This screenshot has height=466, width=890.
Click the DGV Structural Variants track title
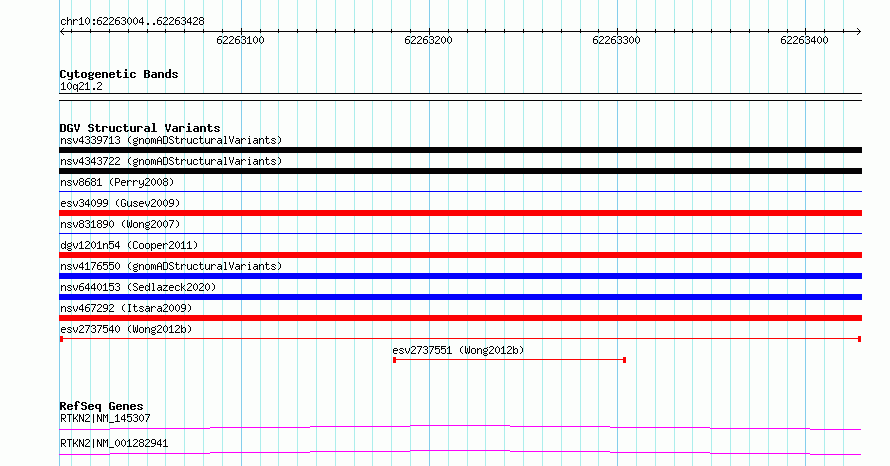pyautogui.click(x=140, y=128)
